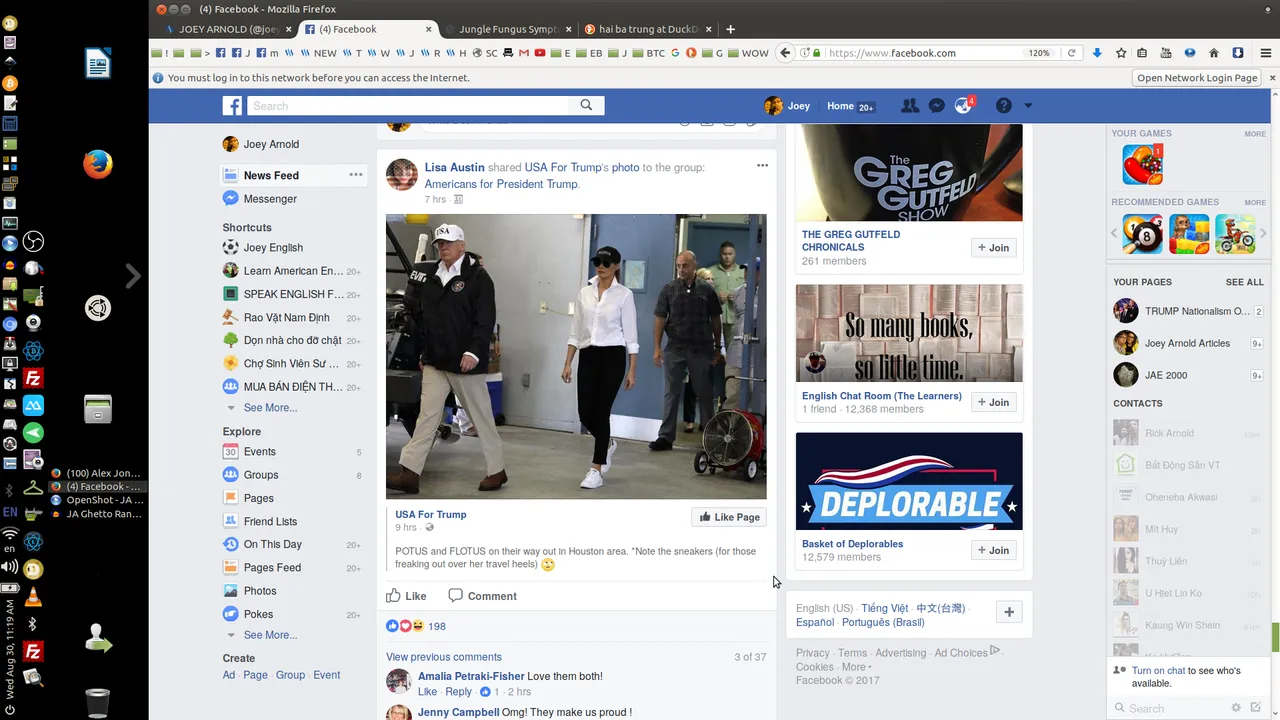1280x720 pixels.
Task: Open Rao Vặt Nam Định shortcut
Action: point(286,318)
